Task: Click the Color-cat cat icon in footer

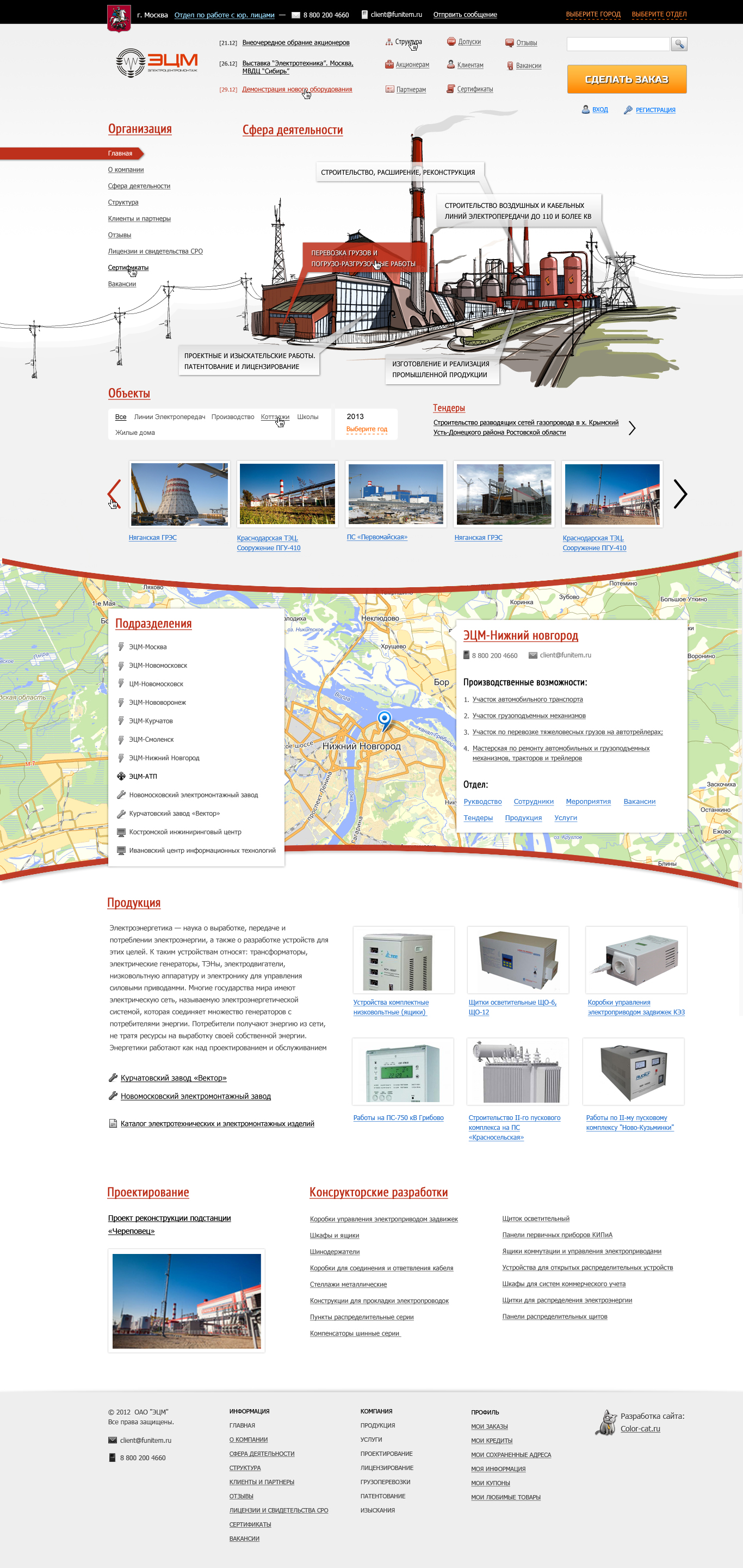Action: pyautogui.click(x=605, y=1423)
